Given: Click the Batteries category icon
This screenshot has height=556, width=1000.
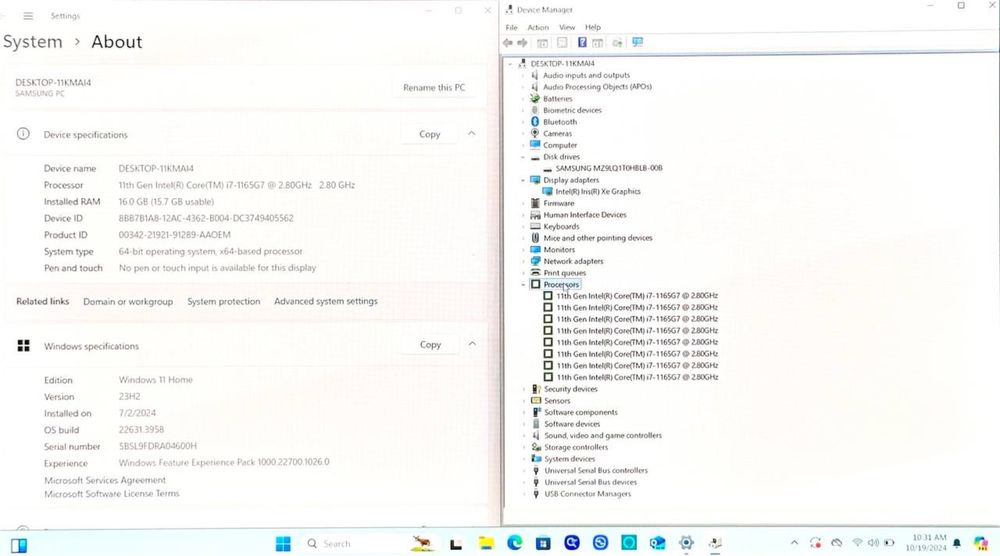Looking at the screenshot, I should tap(535, 98).
